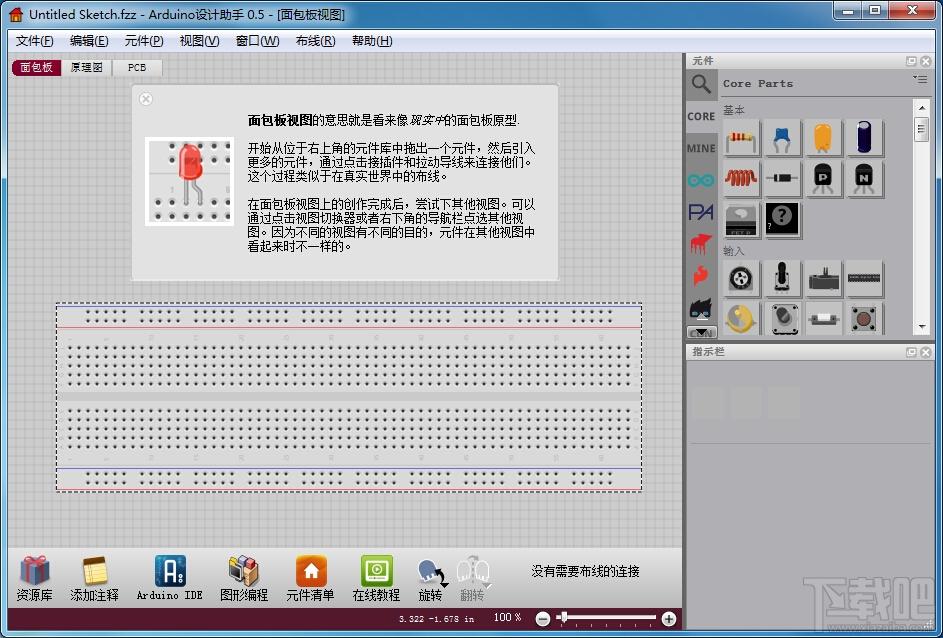Select the MINE parts bin
The image size is (943, 638).
[x=701, y=148]
